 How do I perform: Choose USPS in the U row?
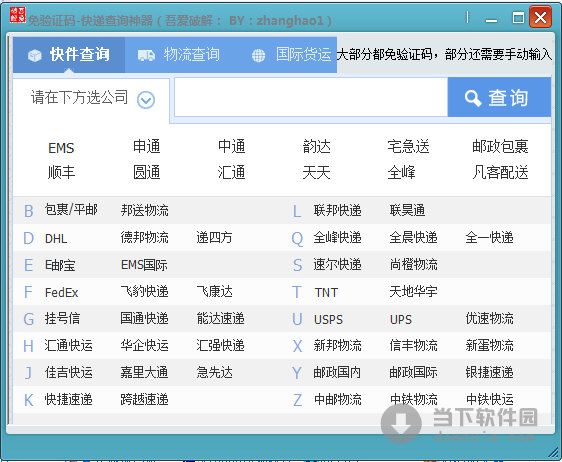pos(328,319)
